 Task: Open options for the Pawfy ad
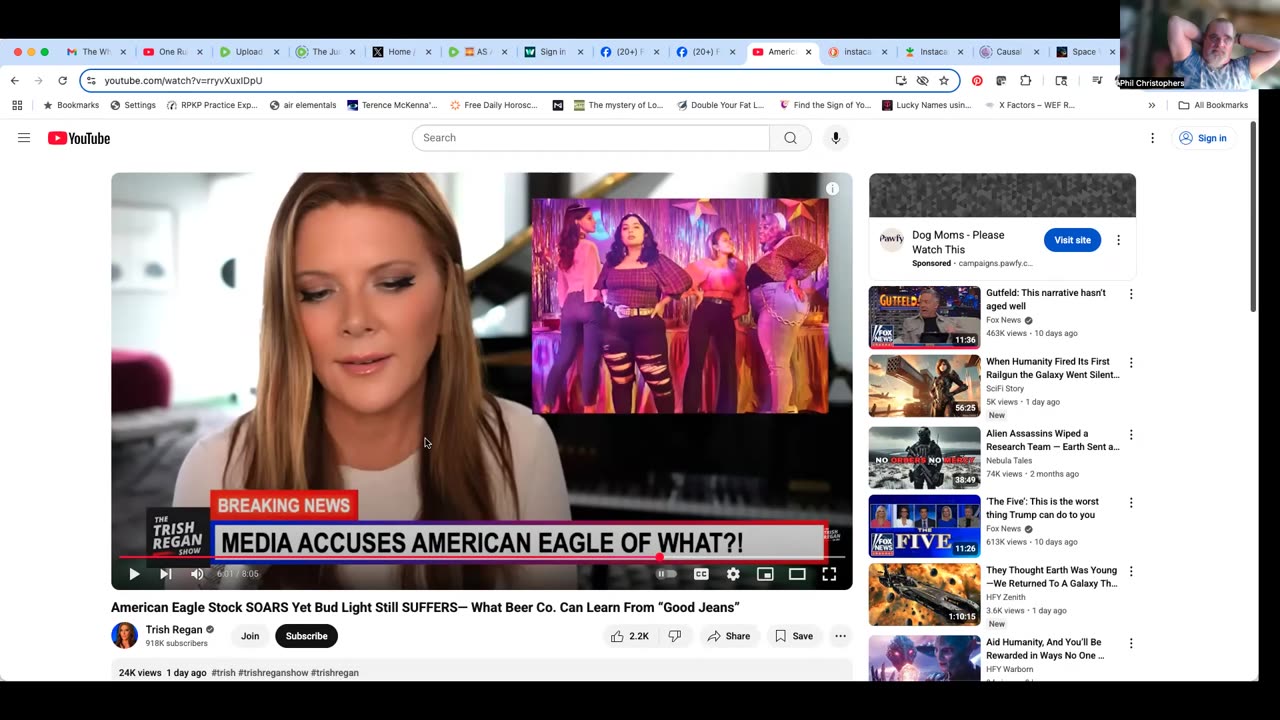1118,240
